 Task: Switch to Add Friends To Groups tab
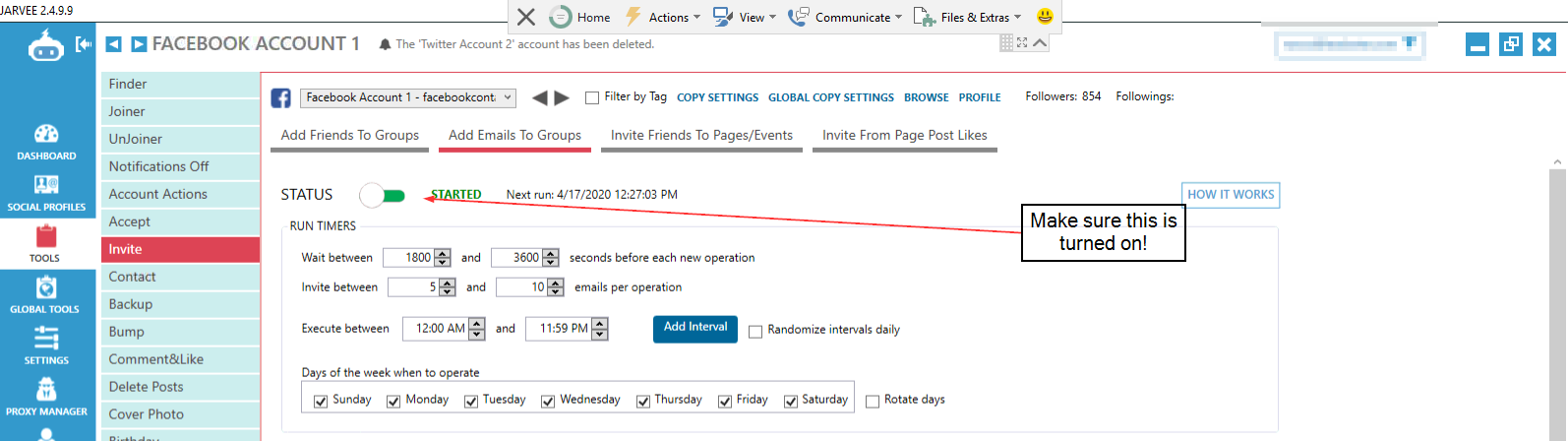tap(350, 137)
